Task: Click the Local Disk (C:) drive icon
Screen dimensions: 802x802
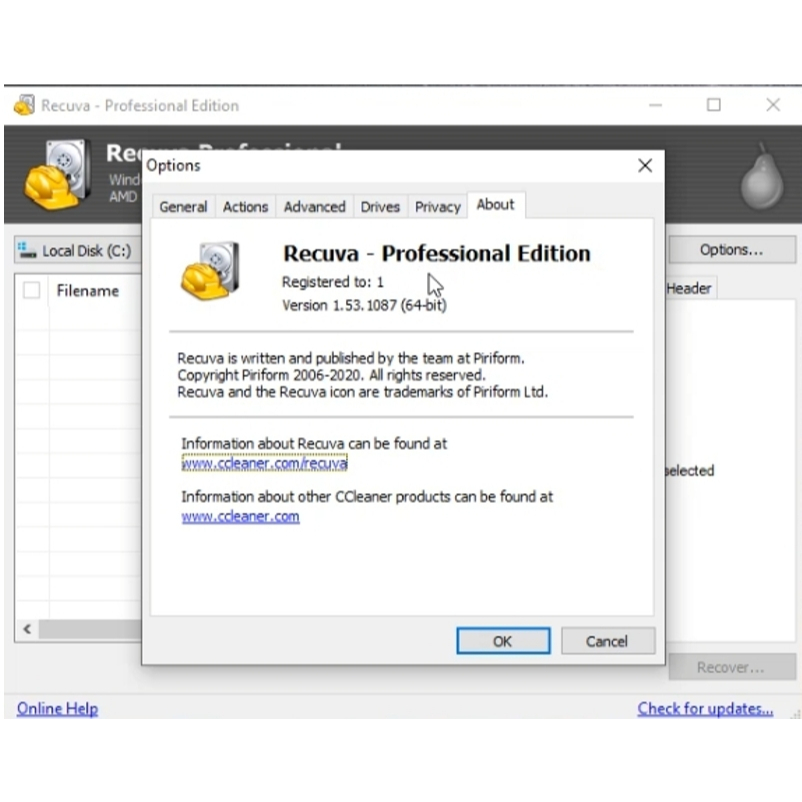Action: point(27,250)
